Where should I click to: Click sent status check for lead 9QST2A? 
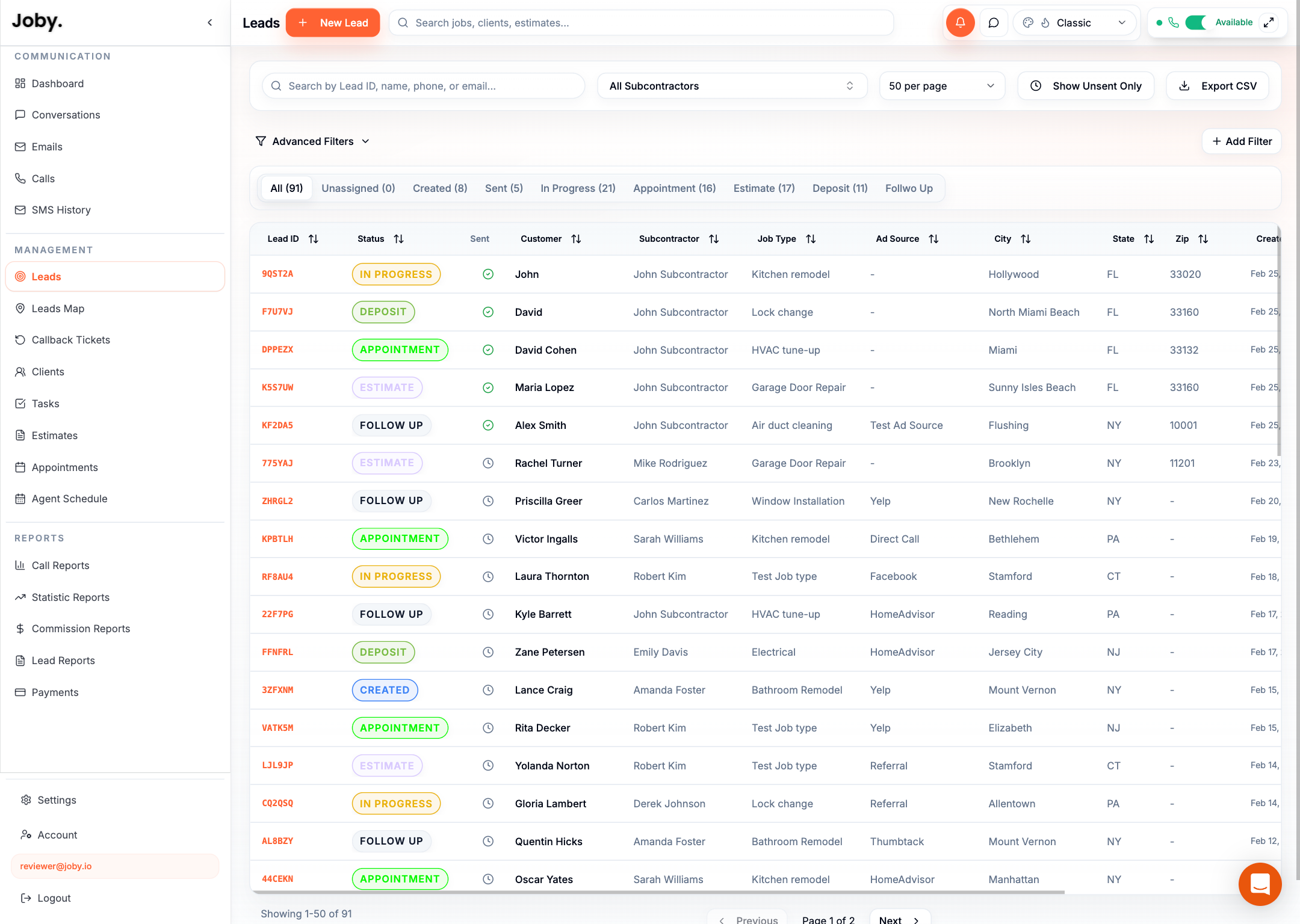click(x=488, y=274)
